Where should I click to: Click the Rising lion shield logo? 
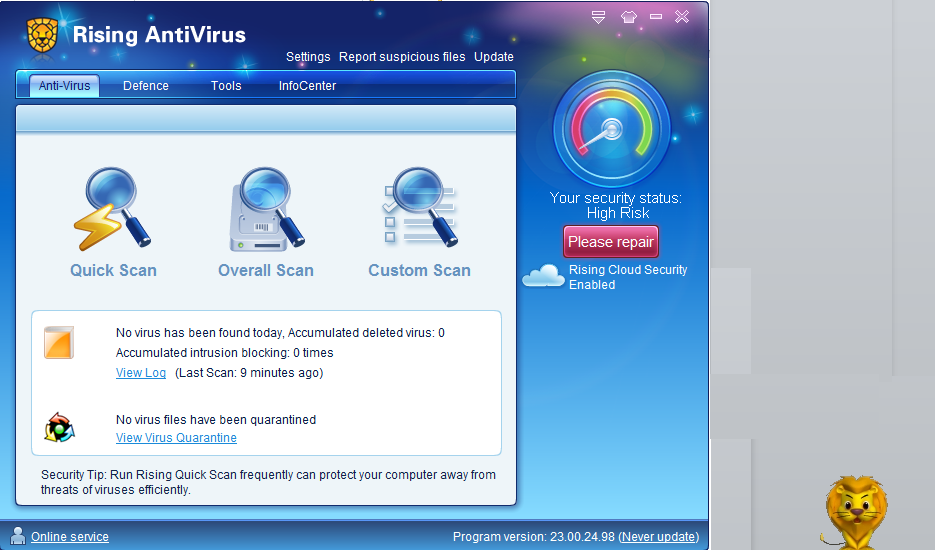click(x=42, y=35)
